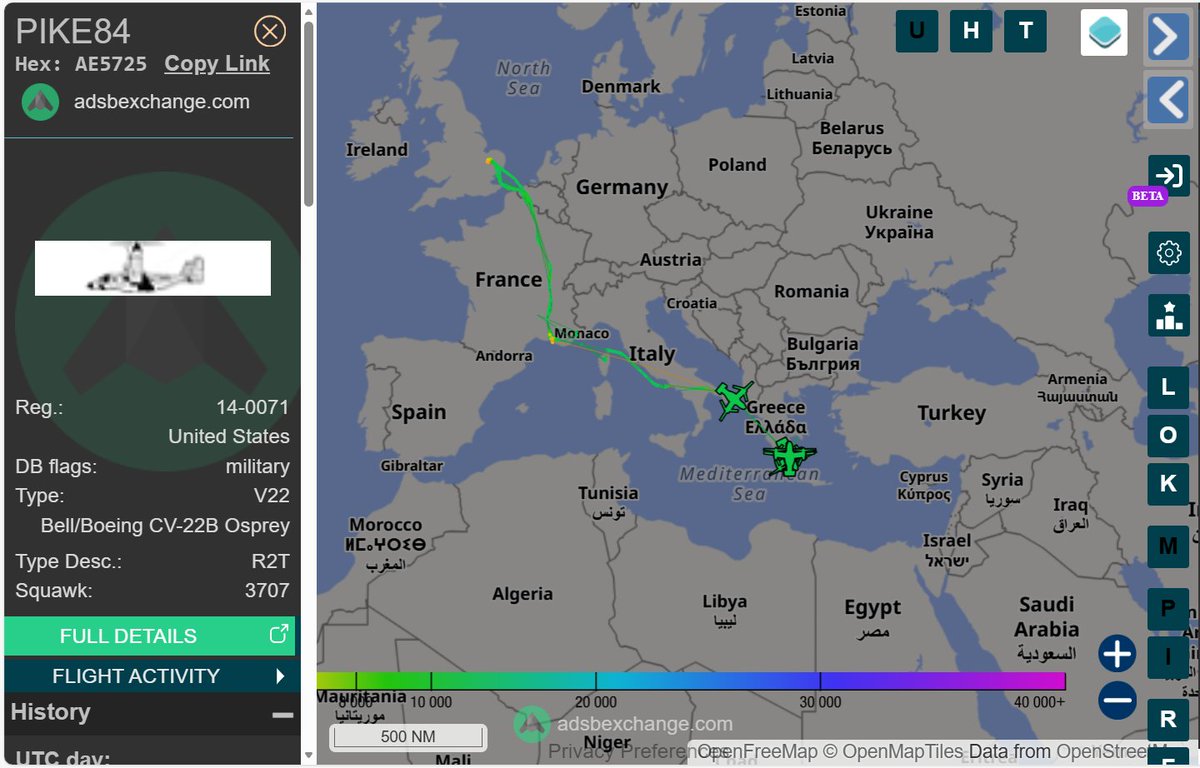Screen dimensions: 1200x768
Task: Toggle the M map option button
Action: tap(1168, 547)
